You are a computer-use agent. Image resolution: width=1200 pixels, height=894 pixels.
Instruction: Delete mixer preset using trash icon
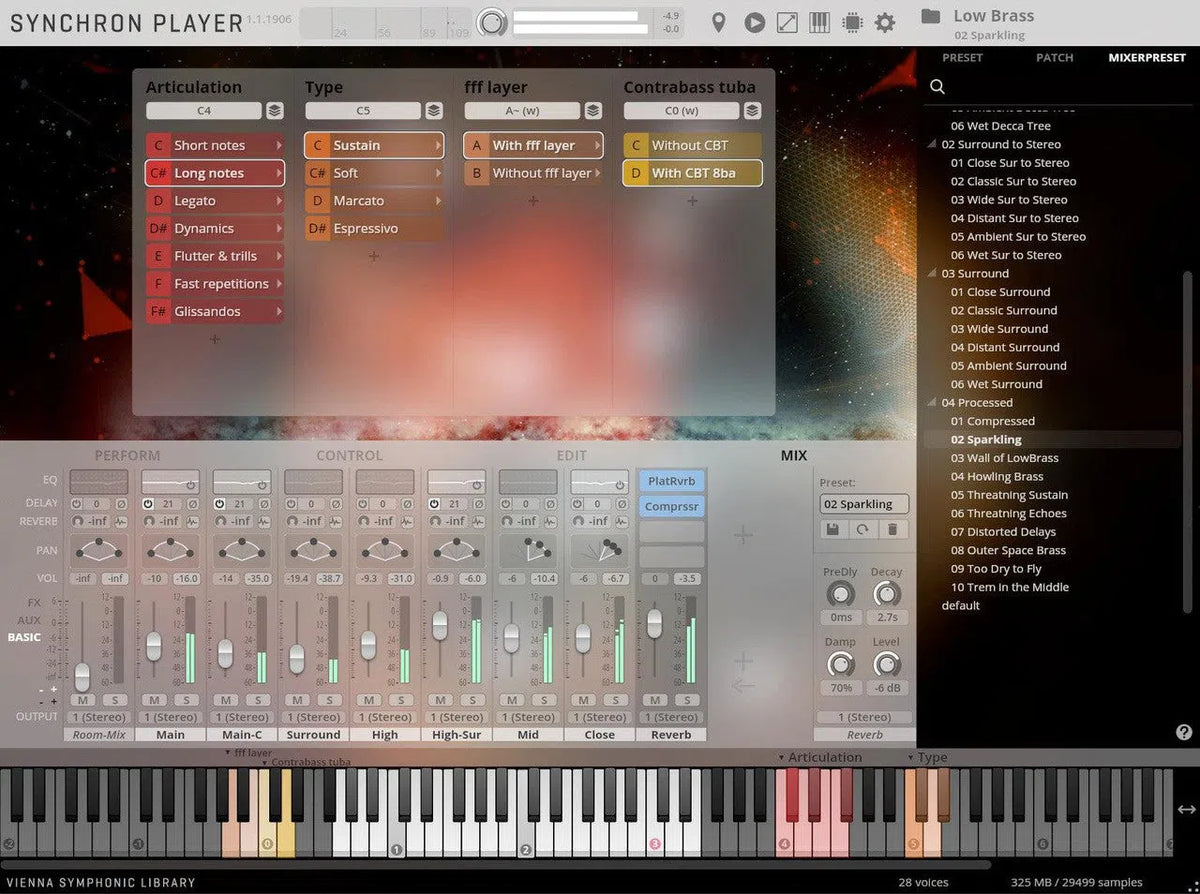click(x=892, y=530)
